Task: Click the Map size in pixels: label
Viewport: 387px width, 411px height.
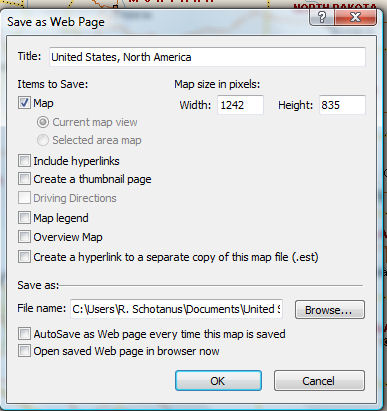Action: coord(217,84)
